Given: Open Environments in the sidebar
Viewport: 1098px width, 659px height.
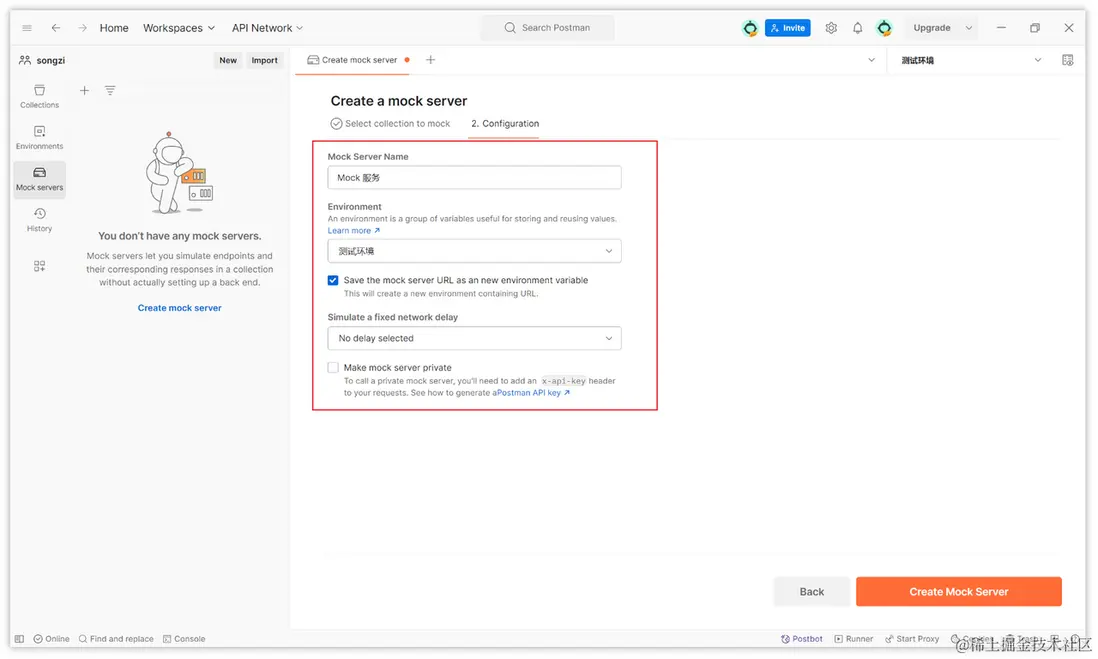Looking at the screenshot, I should [x=39, y=138].
